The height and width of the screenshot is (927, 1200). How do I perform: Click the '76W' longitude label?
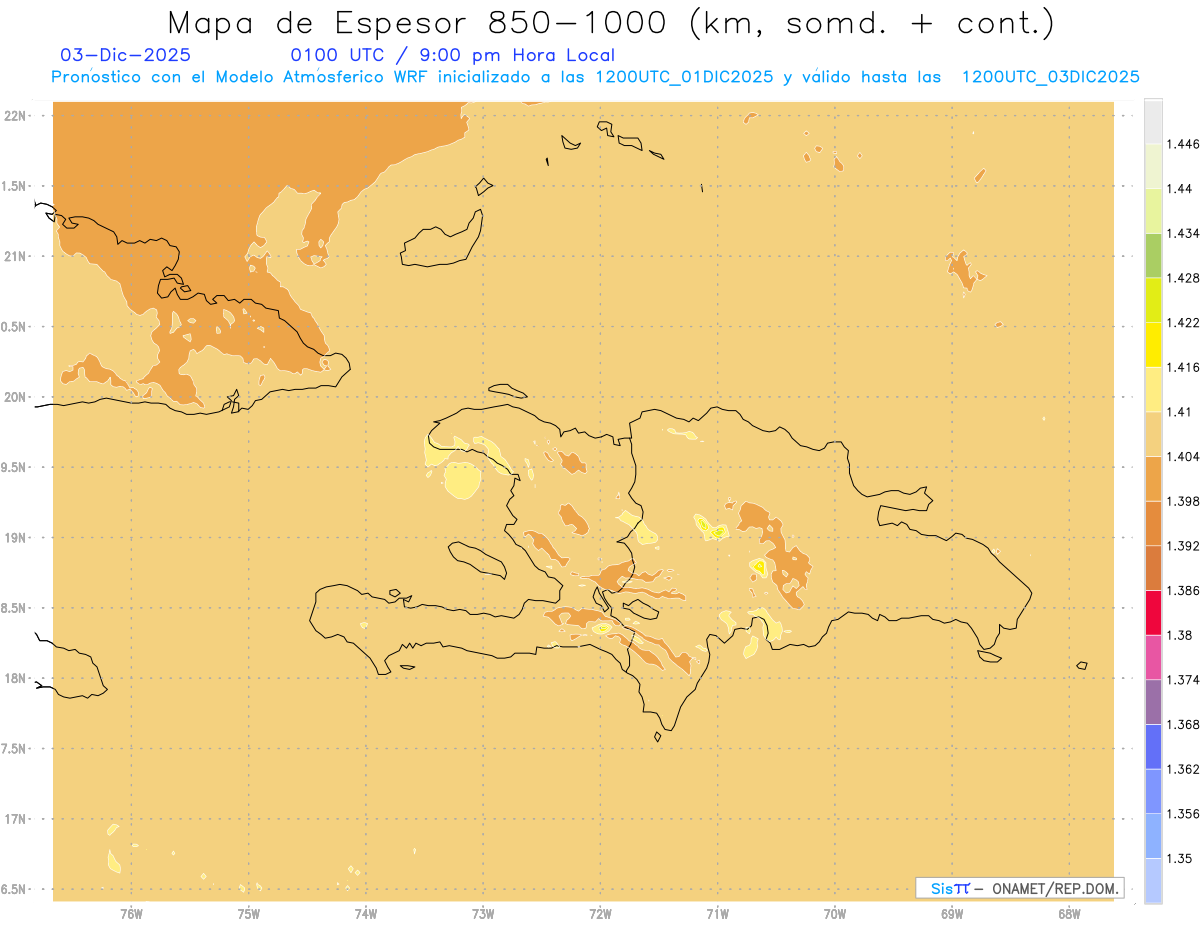131,914
